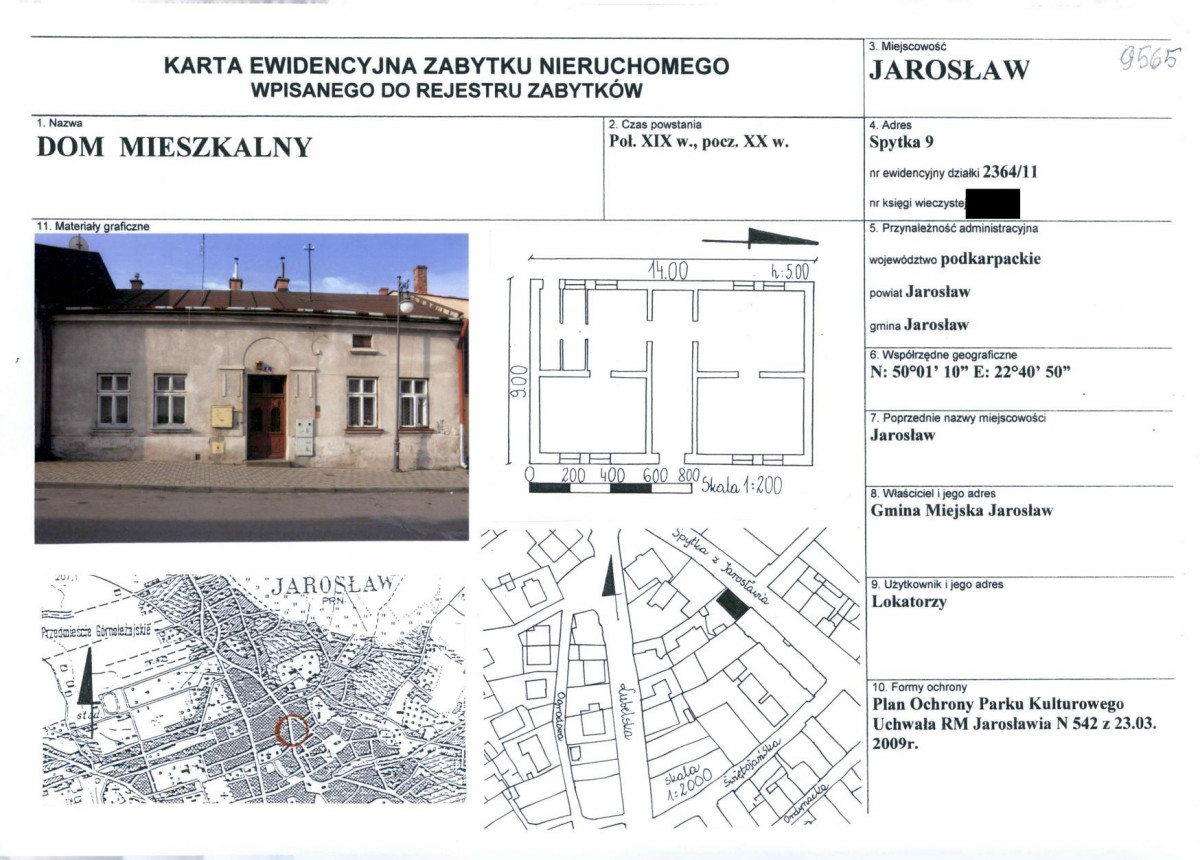Expand section '5. Przynależność administracyjna'
1200x860 pixels.
(x=955, y=229)
